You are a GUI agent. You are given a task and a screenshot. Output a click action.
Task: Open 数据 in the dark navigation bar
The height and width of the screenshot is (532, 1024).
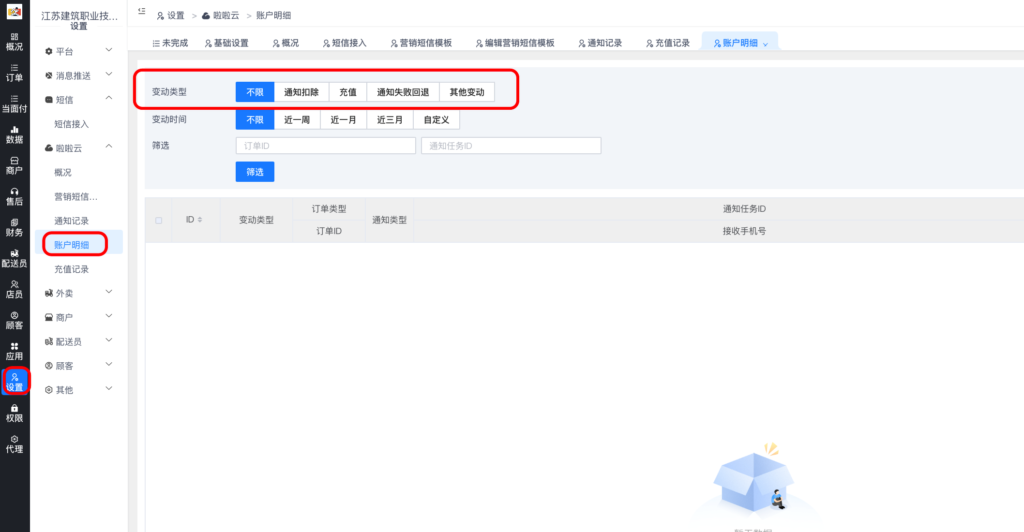[x=14, y=134]
